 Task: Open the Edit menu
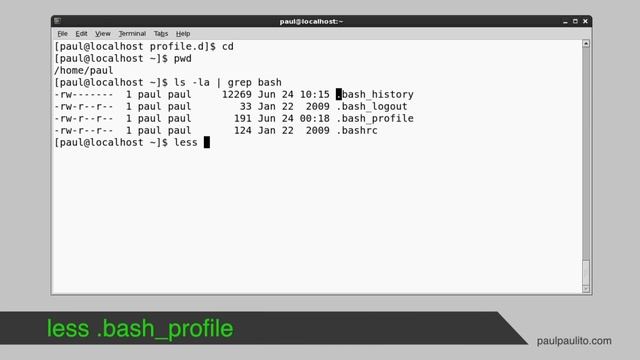pos(81,33)
